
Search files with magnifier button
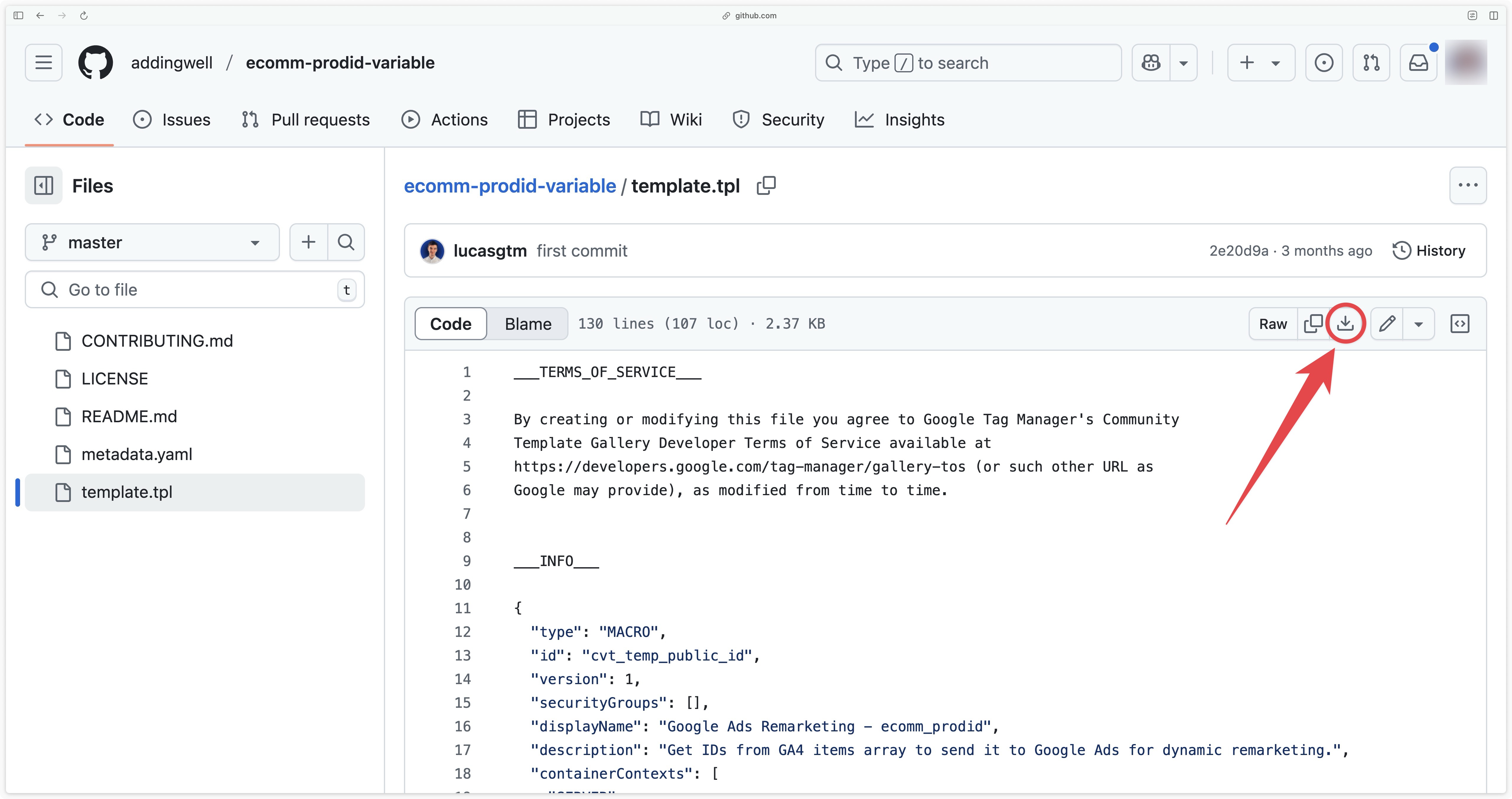(346, 242)
